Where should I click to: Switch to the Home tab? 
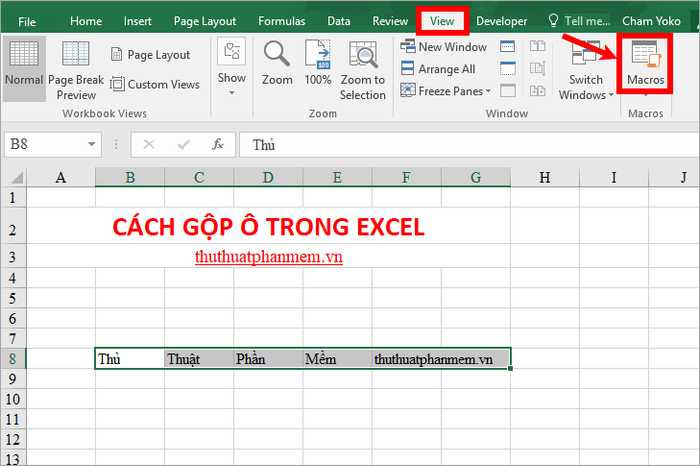(86, 21)
